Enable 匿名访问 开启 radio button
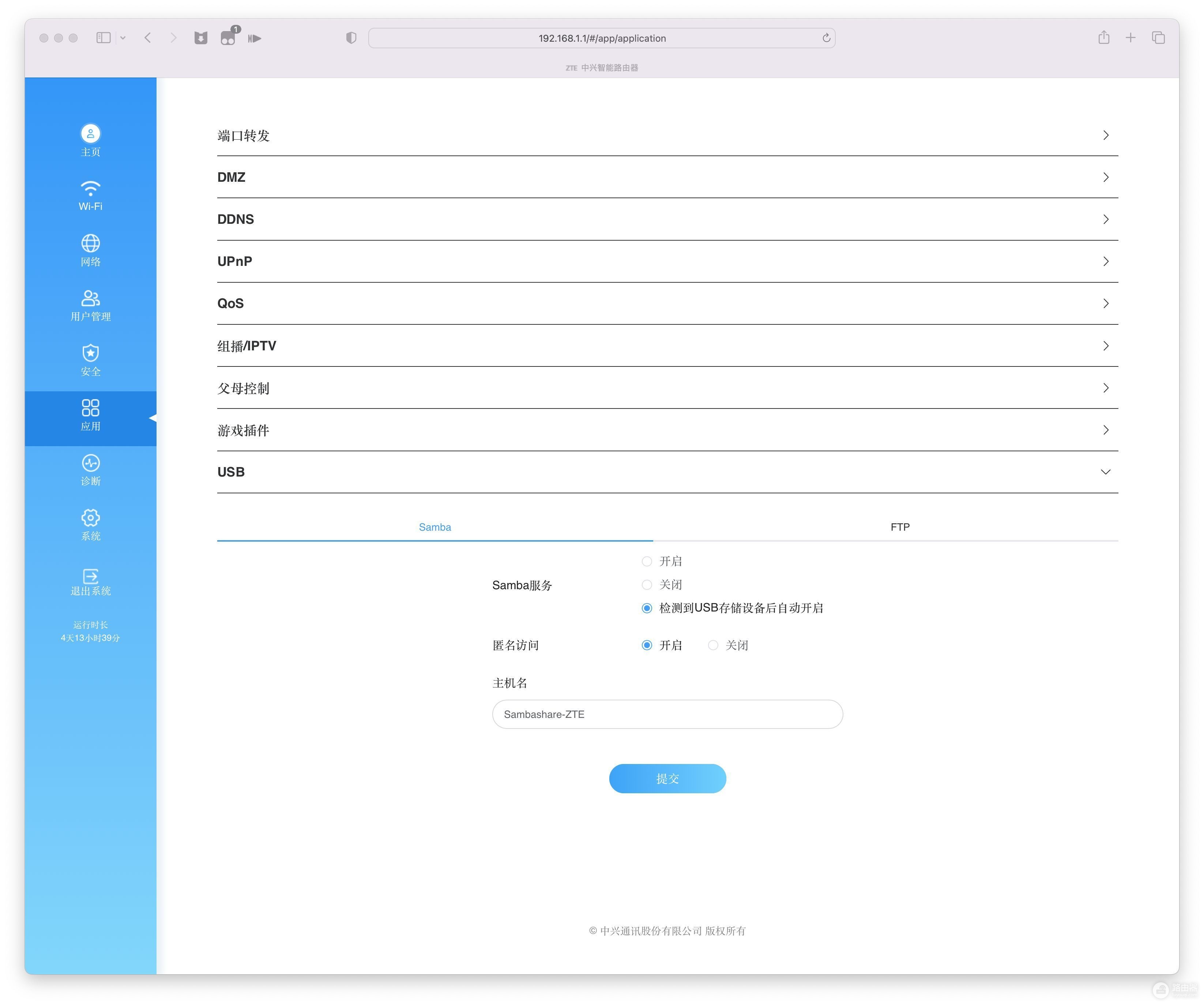This screenshot has width=1204, height=1005. click(647, 645)
